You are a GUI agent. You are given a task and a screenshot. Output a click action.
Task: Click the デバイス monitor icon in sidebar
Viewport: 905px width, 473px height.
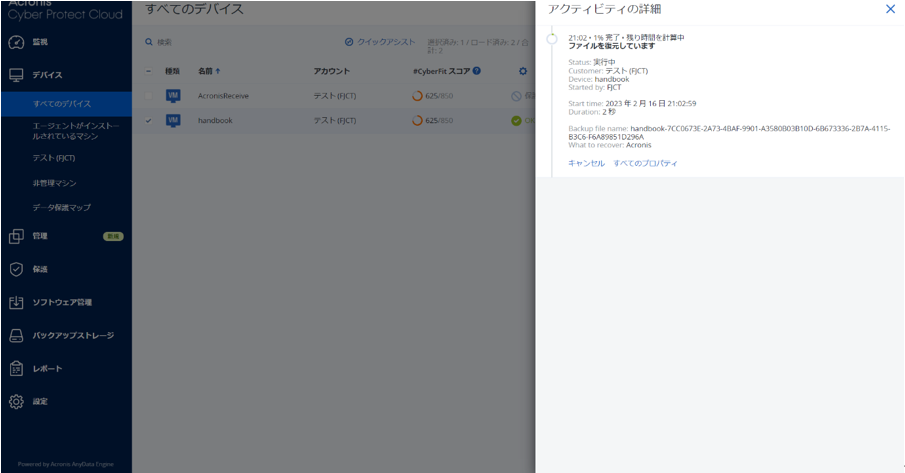pyautogui.click(x=16, y=75)
